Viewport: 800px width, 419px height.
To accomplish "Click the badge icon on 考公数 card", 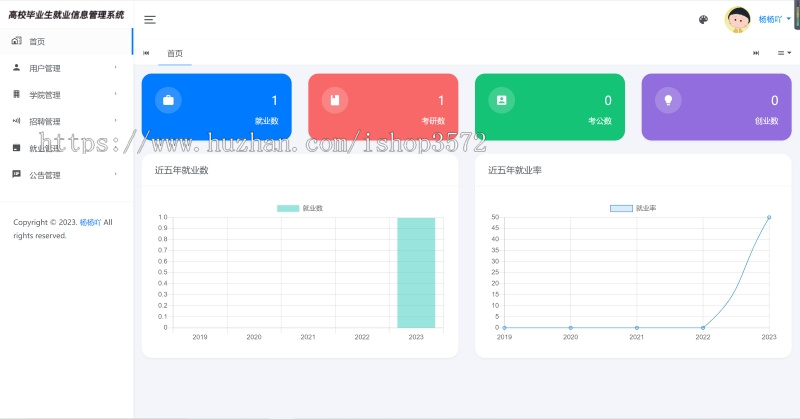I will [502, 100].
